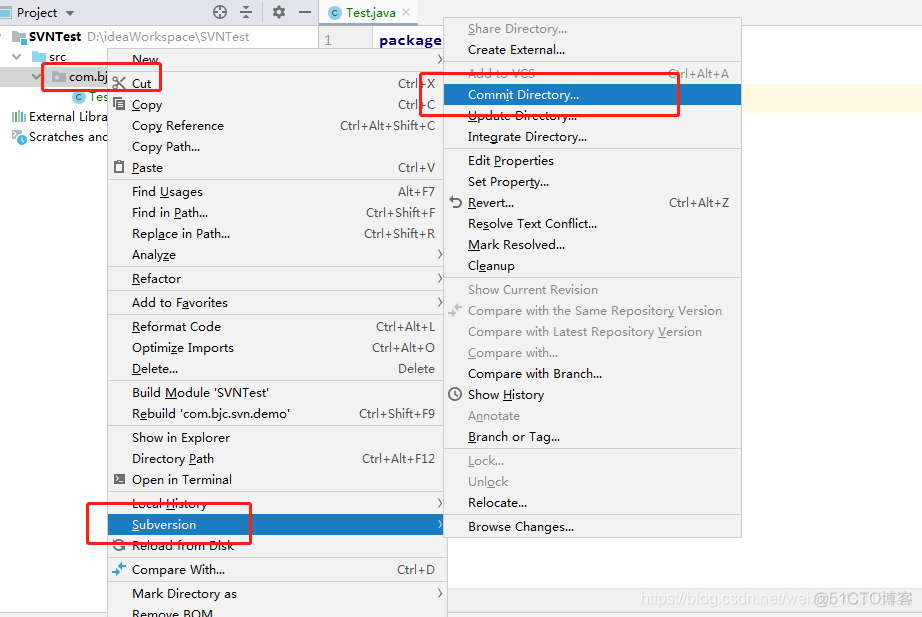This screenshot has width=922, height=617.
Task: Select Find Usages menu item
Action: pos(275,192)
